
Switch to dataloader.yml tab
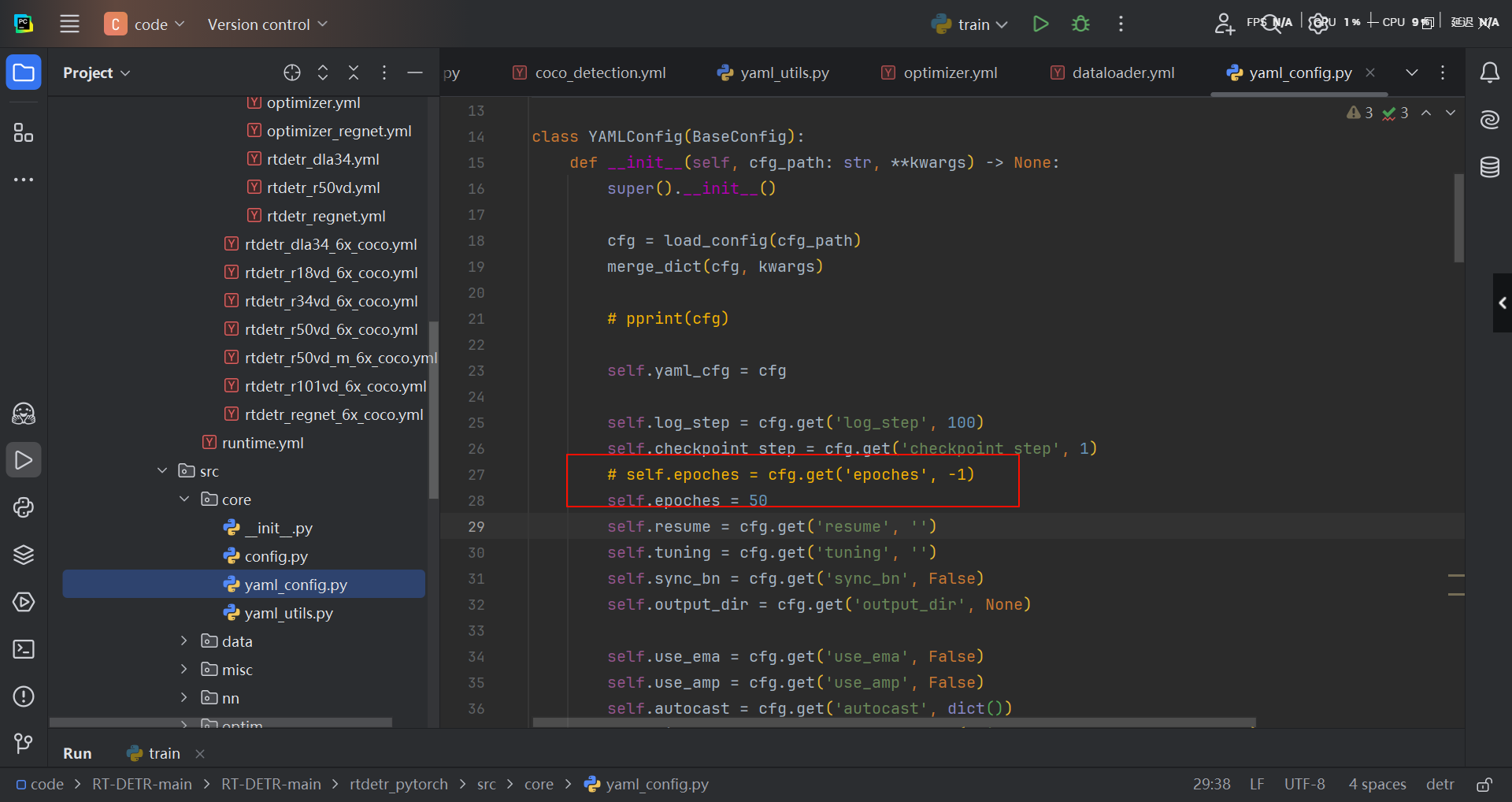point(1113,72)
